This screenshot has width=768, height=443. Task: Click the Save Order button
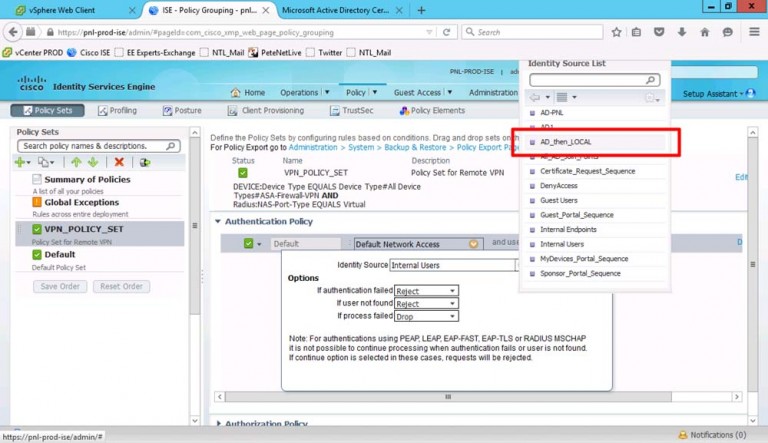(x=60, y=286)
